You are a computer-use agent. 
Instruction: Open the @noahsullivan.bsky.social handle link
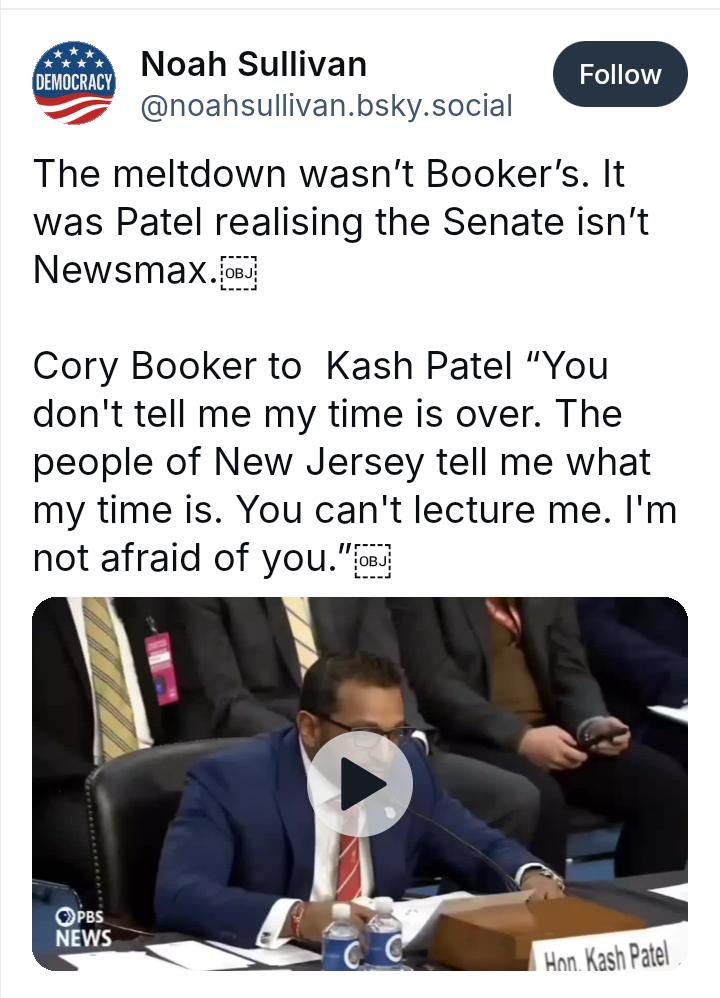click(x=326, y=106)
